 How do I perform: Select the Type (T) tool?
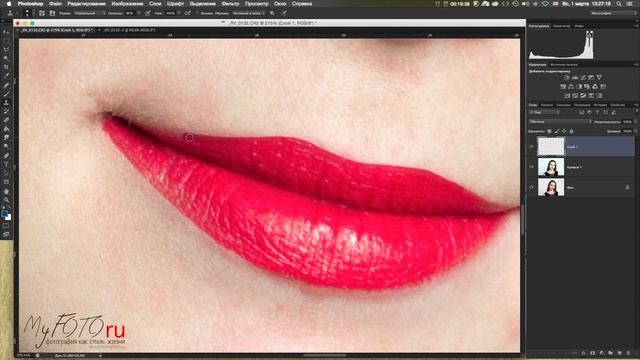(6, 164)
